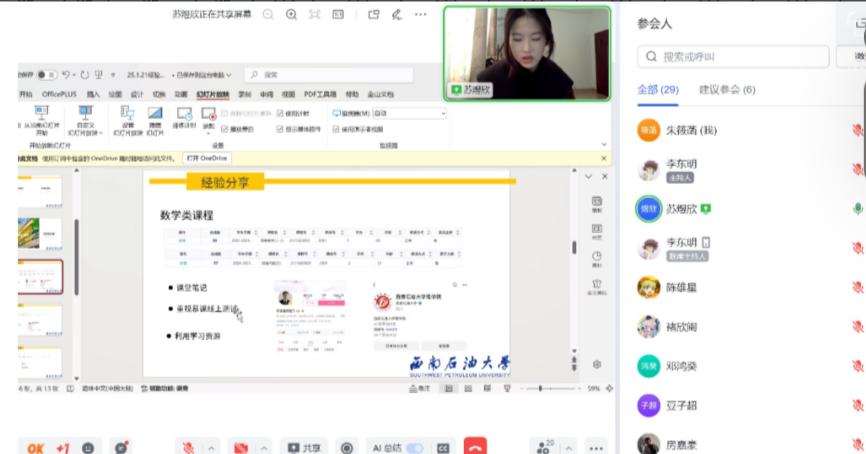Expand microphone options arrow
Screen dimensions: 866x454
[212, 448]
